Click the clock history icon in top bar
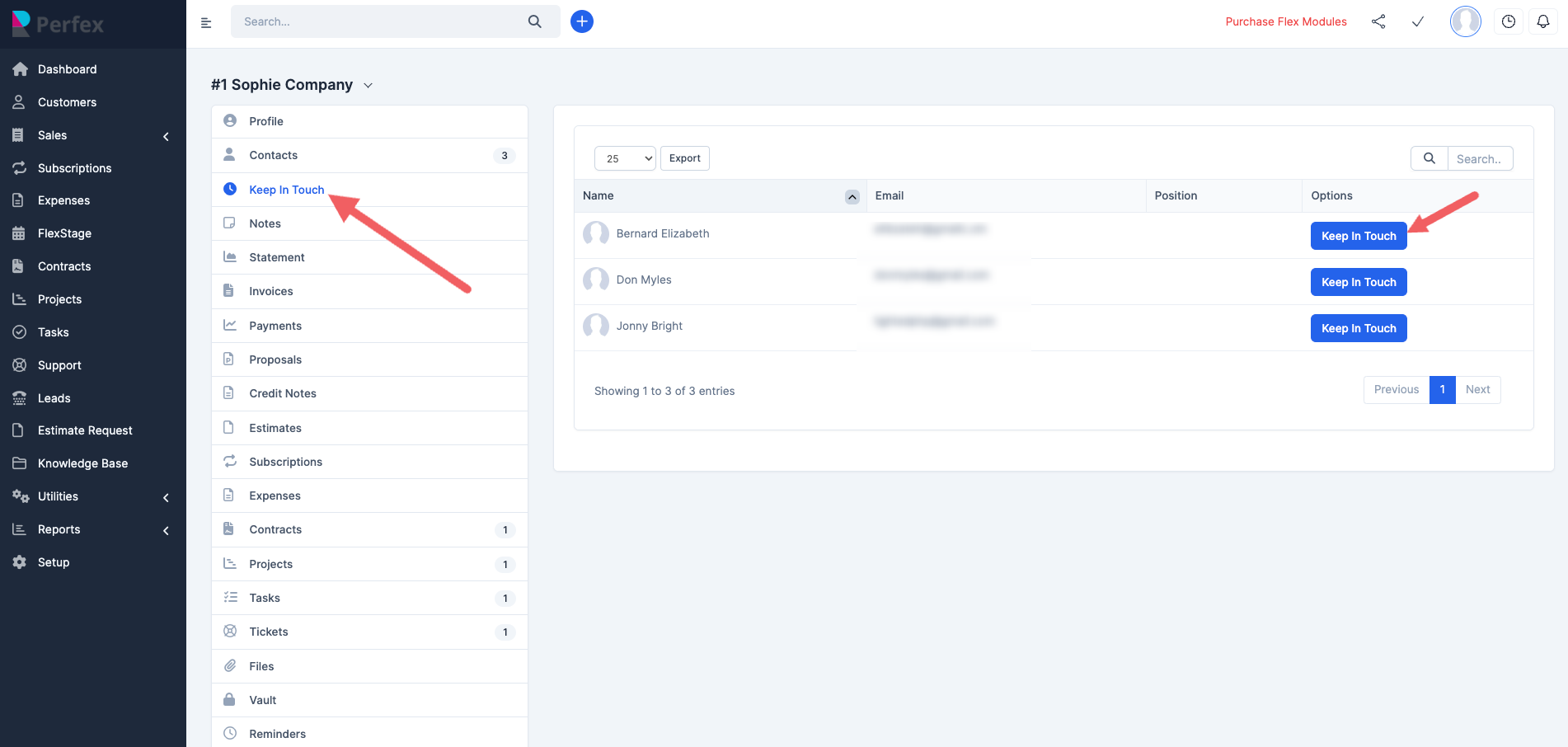The height and width of the screenshot is (747, 1568). [1508, 21]
